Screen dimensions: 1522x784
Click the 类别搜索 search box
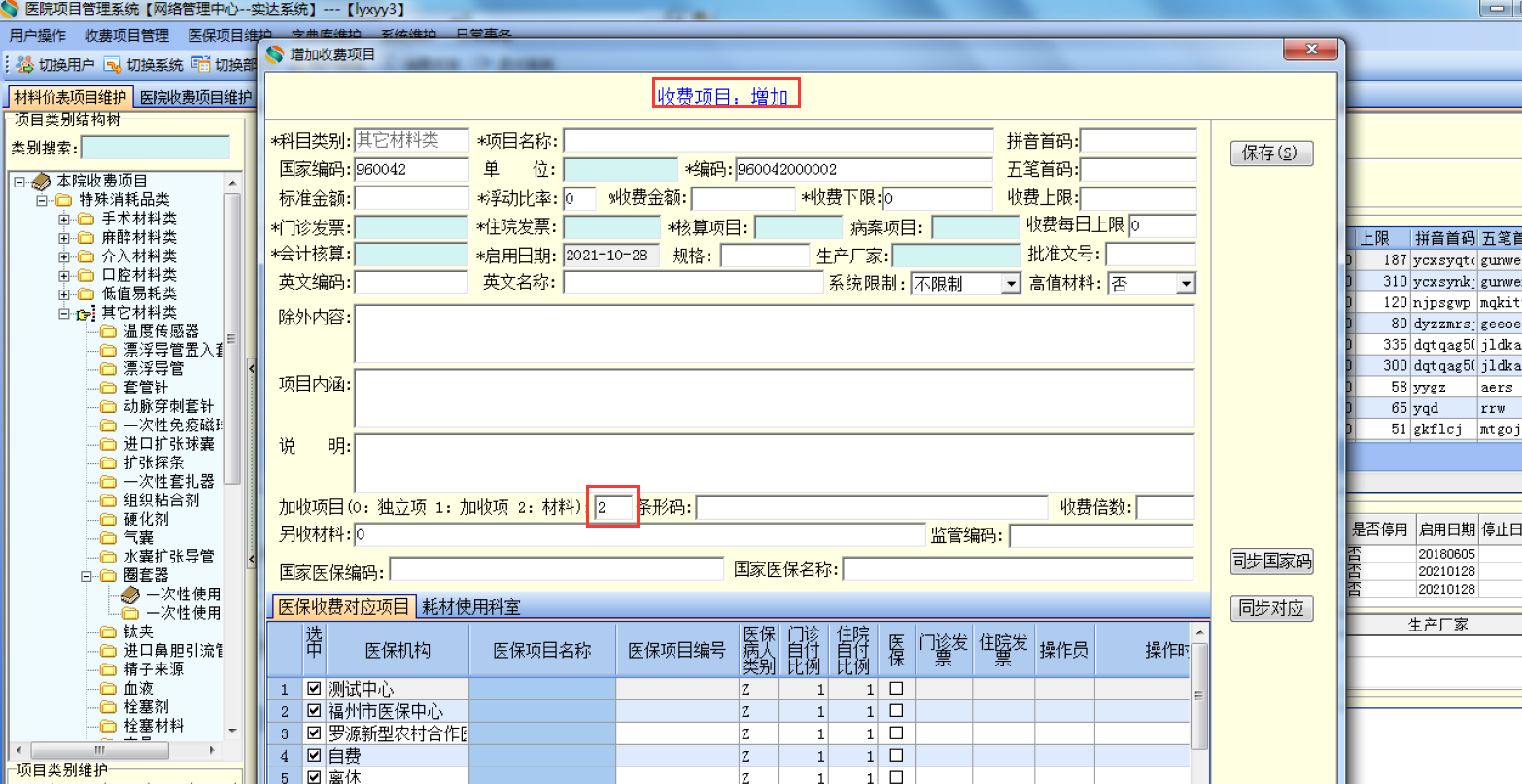coord(156,148)
